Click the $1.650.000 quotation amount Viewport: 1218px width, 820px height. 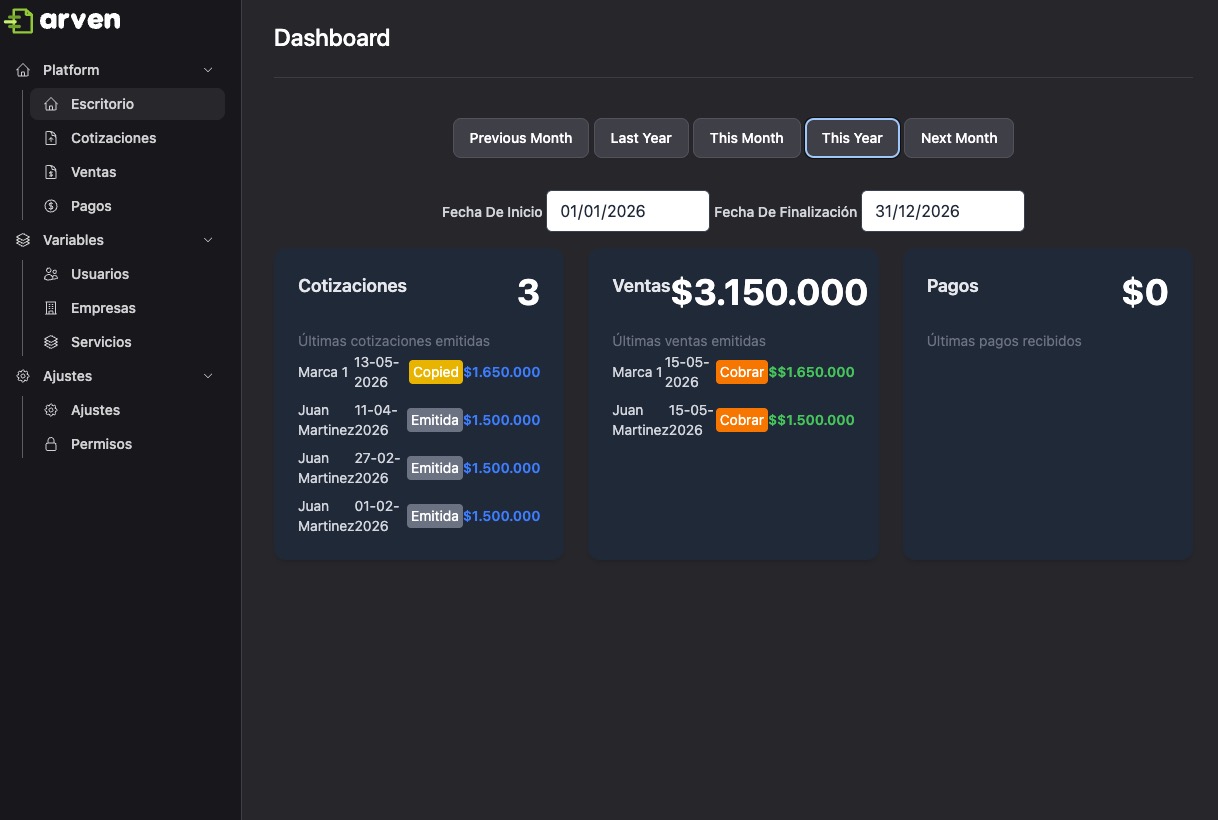pyautogui.click(x=502, y=372)
